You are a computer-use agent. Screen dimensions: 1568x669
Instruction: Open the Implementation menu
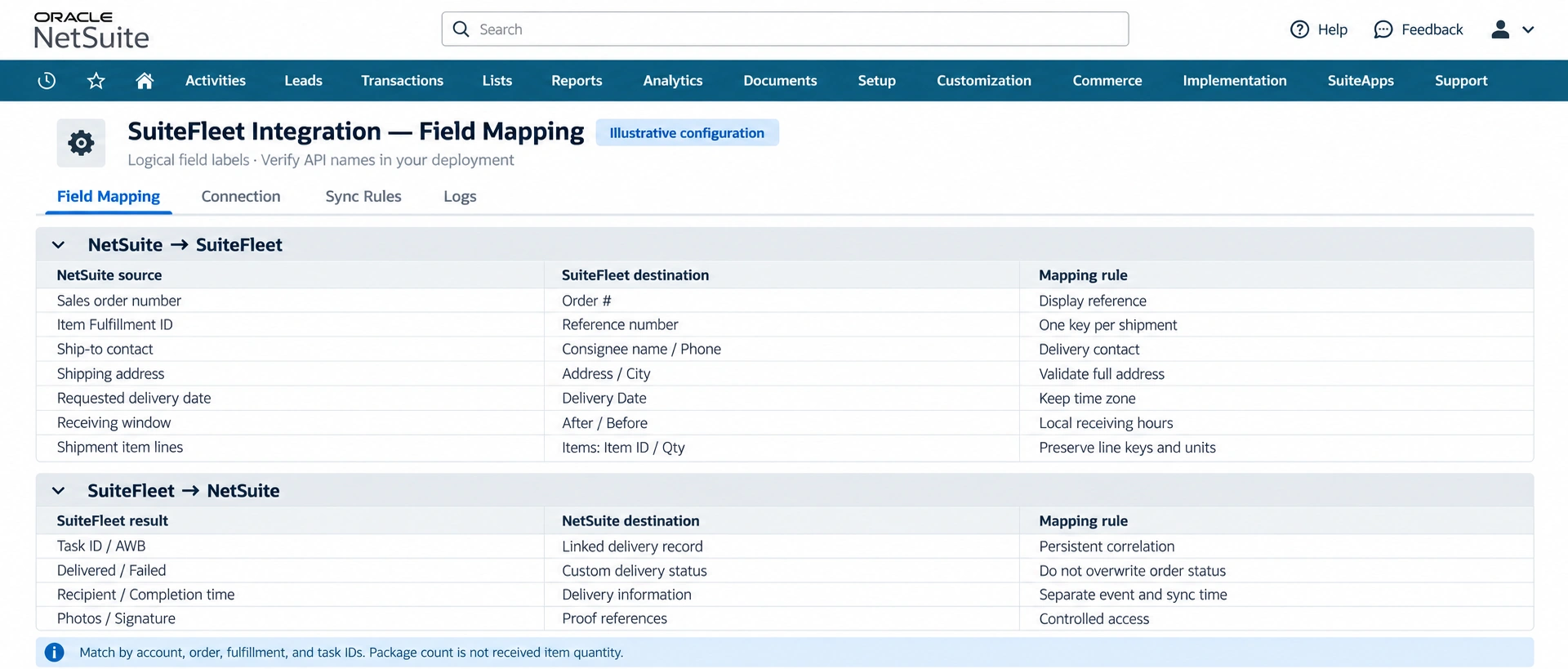(1234, 80)
